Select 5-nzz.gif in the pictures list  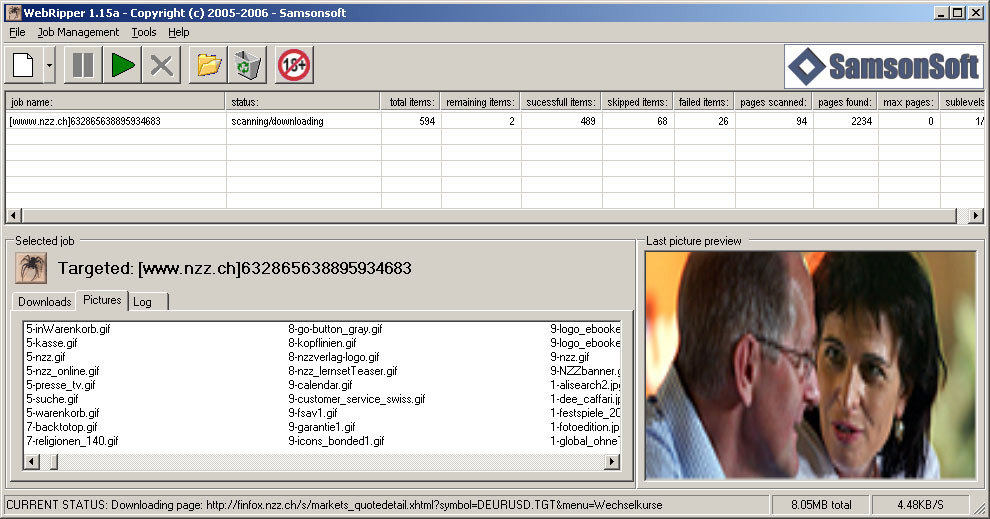pyautogui.click(x=46, y=357)
